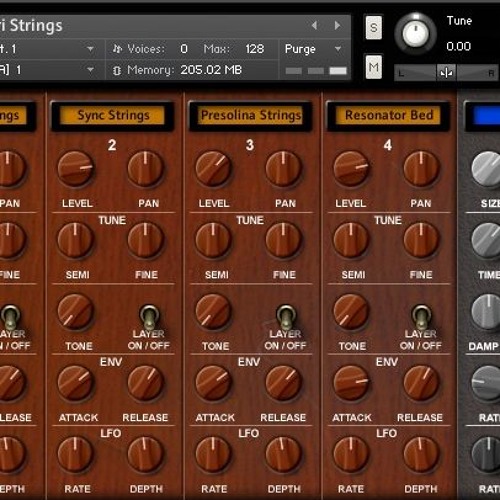Click layer 2 LFO RATE knob
Viewport: 500px width, 500px height.
75,454
